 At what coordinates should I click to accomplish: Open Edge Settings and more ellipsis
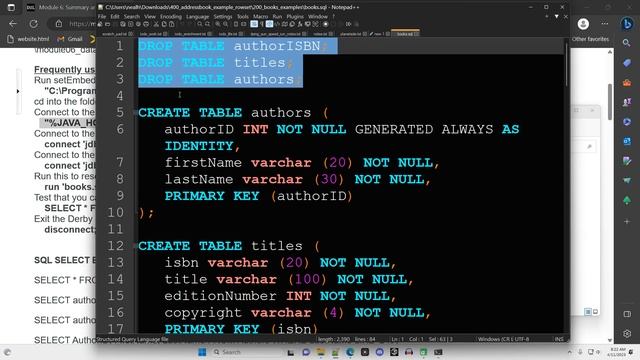click(604, 24)
